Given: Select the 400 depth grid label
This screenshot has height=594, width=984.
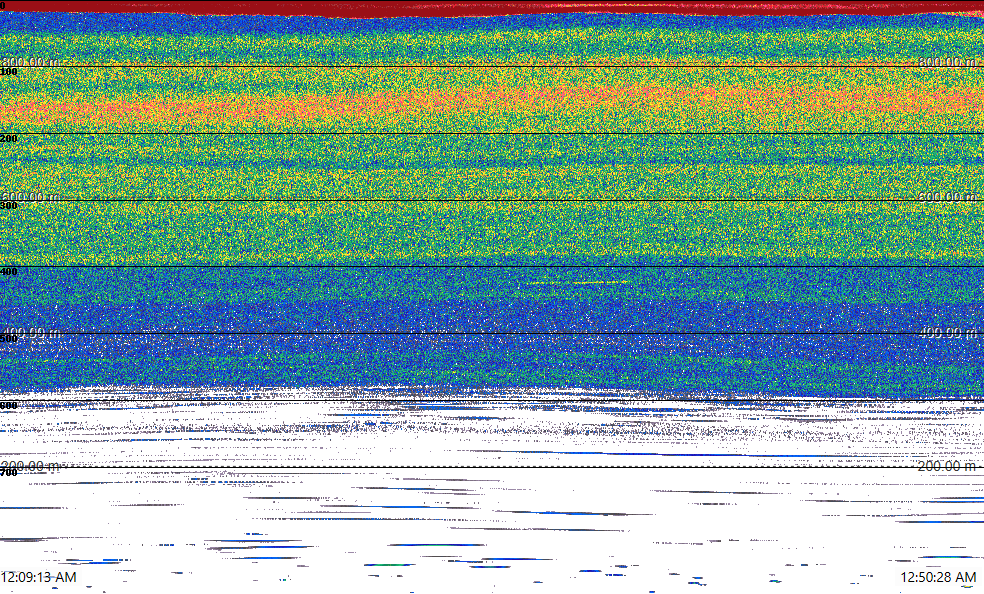Looking at the screenshot, I should (9, 272).
